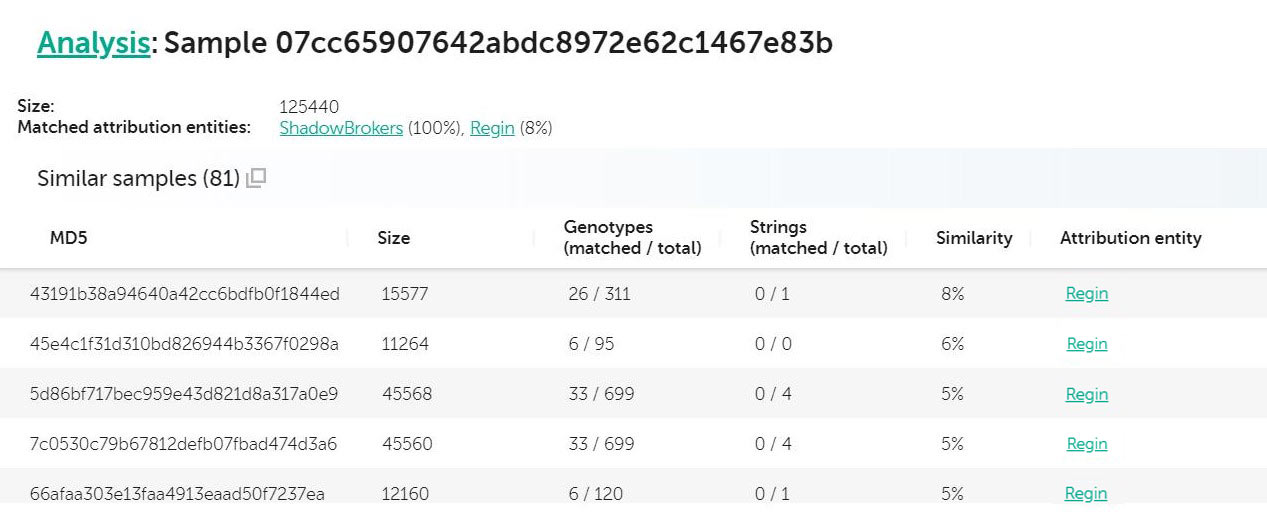Select MD5 hash 45e4c1f31d310bd826944b3367f0298a
The width and height of the screenshot is (1267, 531).
pos(184,344)
